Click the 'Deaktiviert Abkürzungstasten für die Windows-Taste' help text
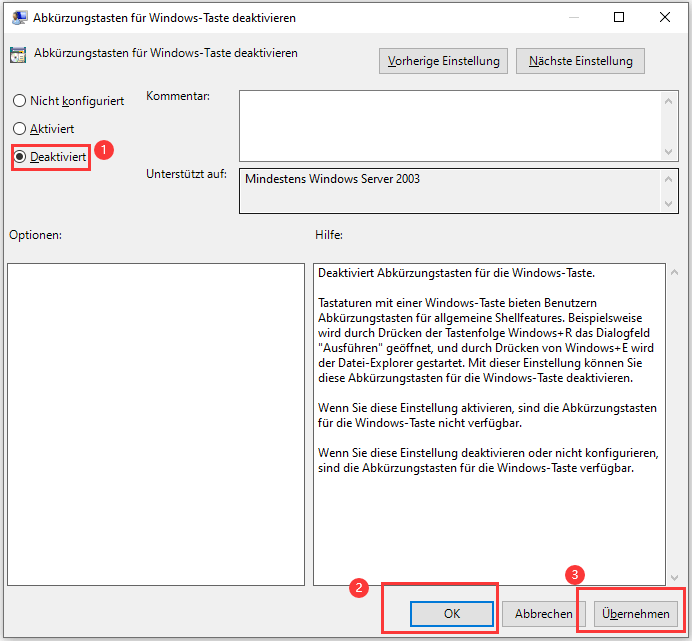This screenshot has height=641, width=692. (x=456, y=273)
